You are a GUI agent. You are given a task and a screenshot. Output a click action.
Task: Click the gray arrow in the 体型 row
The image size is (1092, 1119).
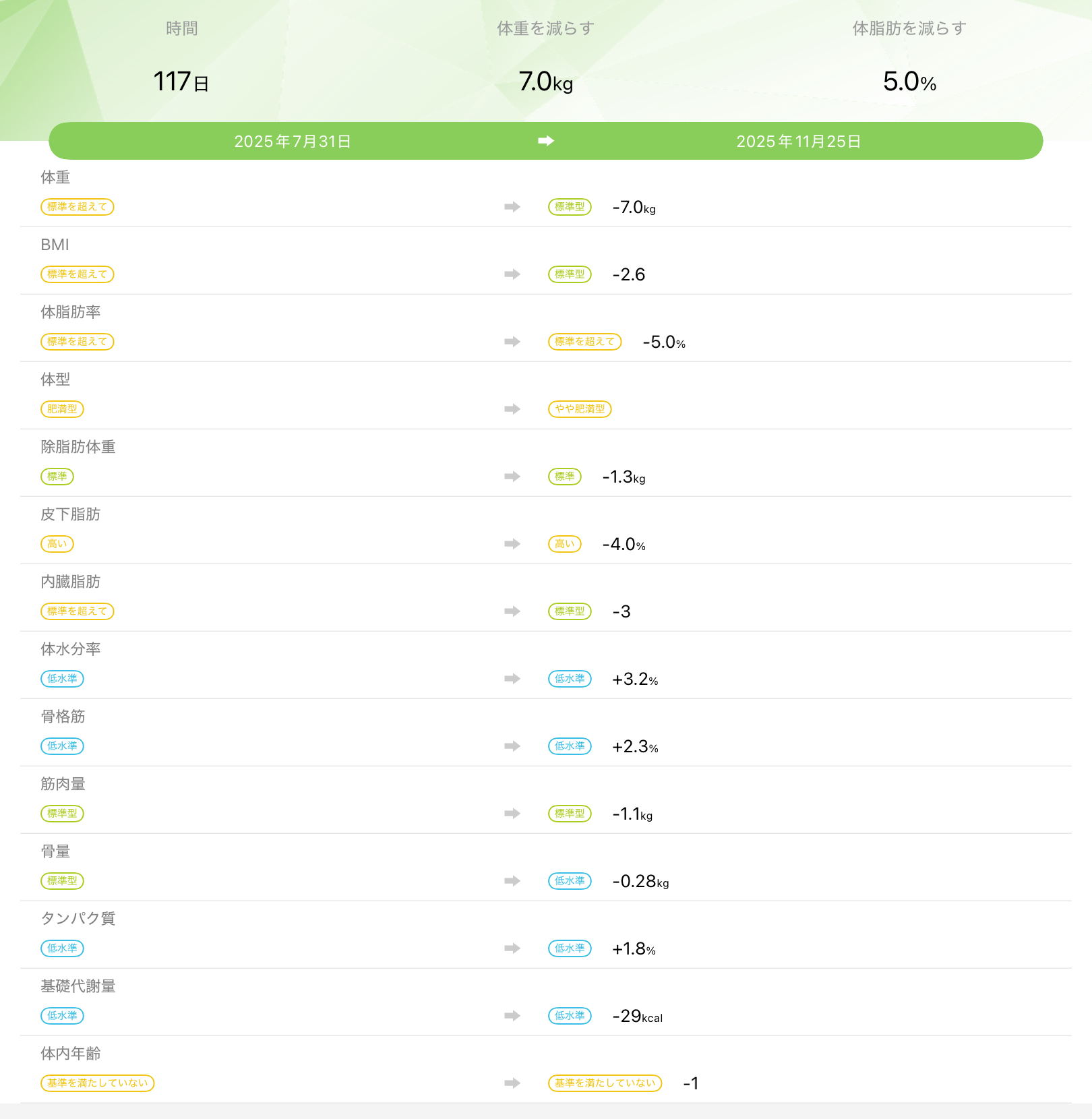pos(512,409)
